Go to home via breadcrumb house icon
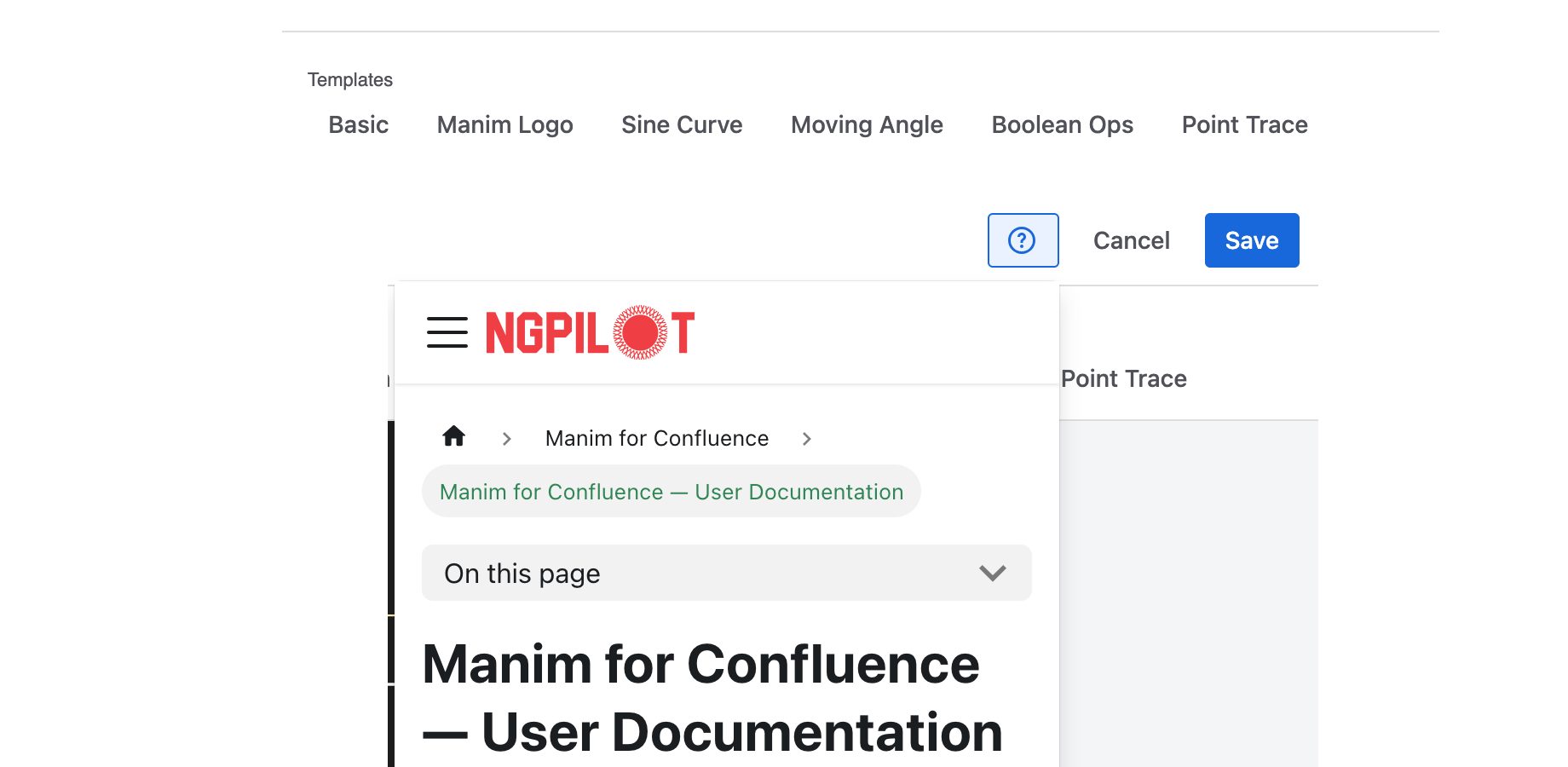Screen dimensions: 1568x767 click(454, 437)
